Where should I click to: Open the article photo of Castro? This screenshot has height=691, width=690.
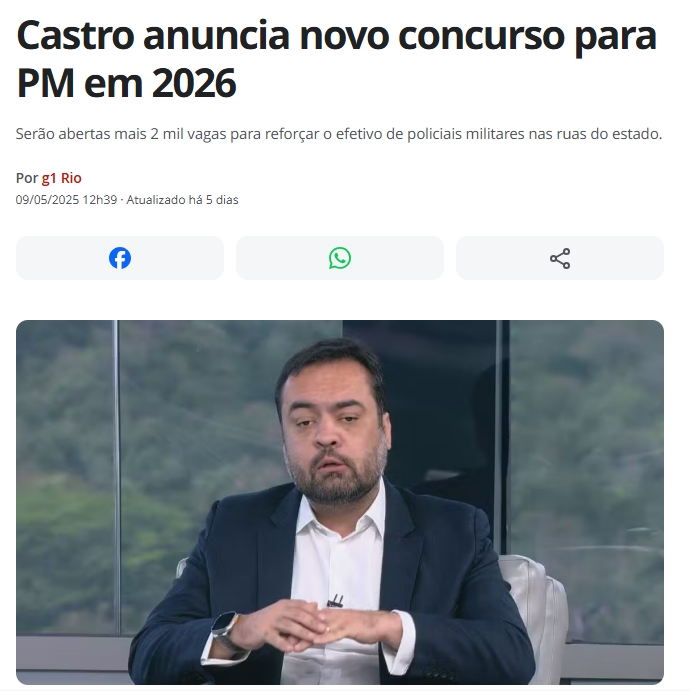pyautogui.click(x=340, y=502)
